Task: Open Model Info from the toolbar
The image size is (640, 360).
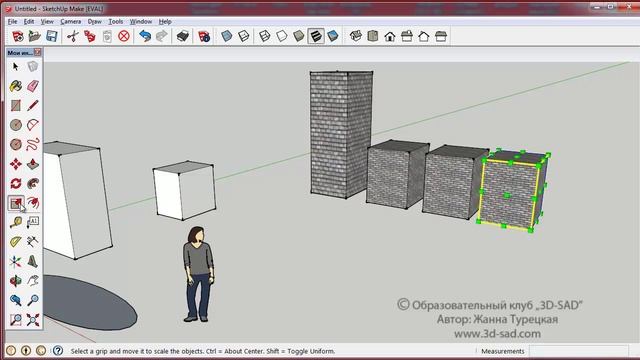Action: 204,36
